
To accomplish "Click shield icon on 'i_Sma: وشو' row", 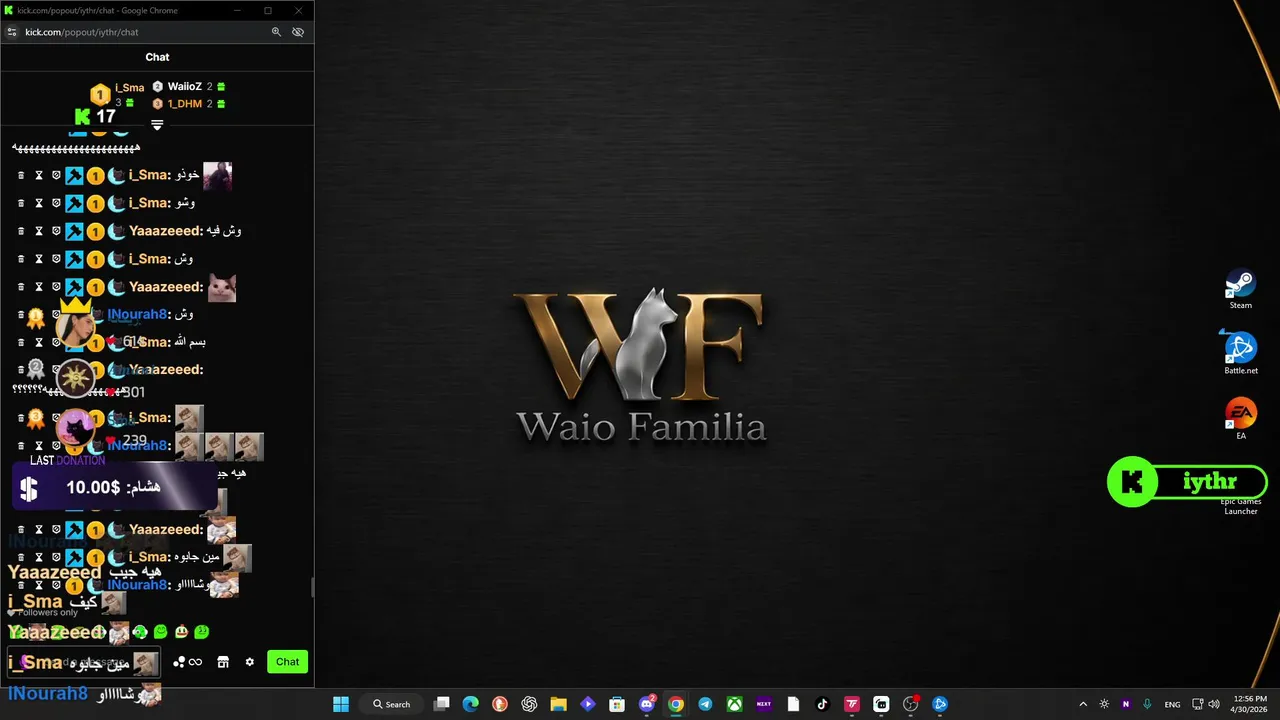I will 56,203.
